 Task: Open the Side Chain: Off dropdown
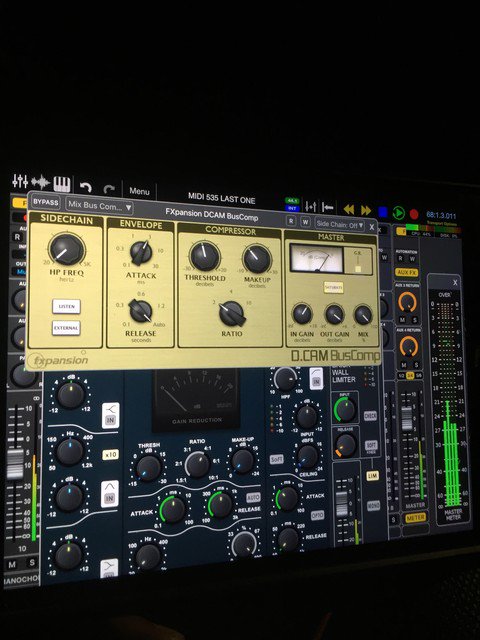point(340,224)
